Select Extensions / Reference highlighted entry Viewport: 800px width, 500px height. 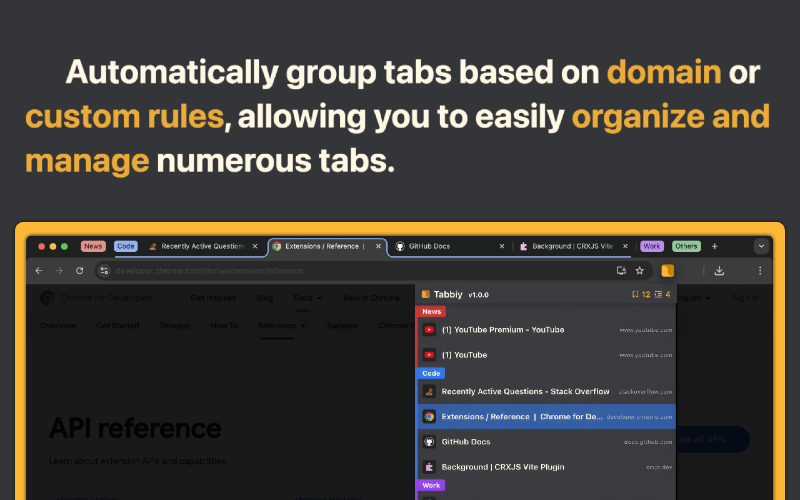pos(546,416)
